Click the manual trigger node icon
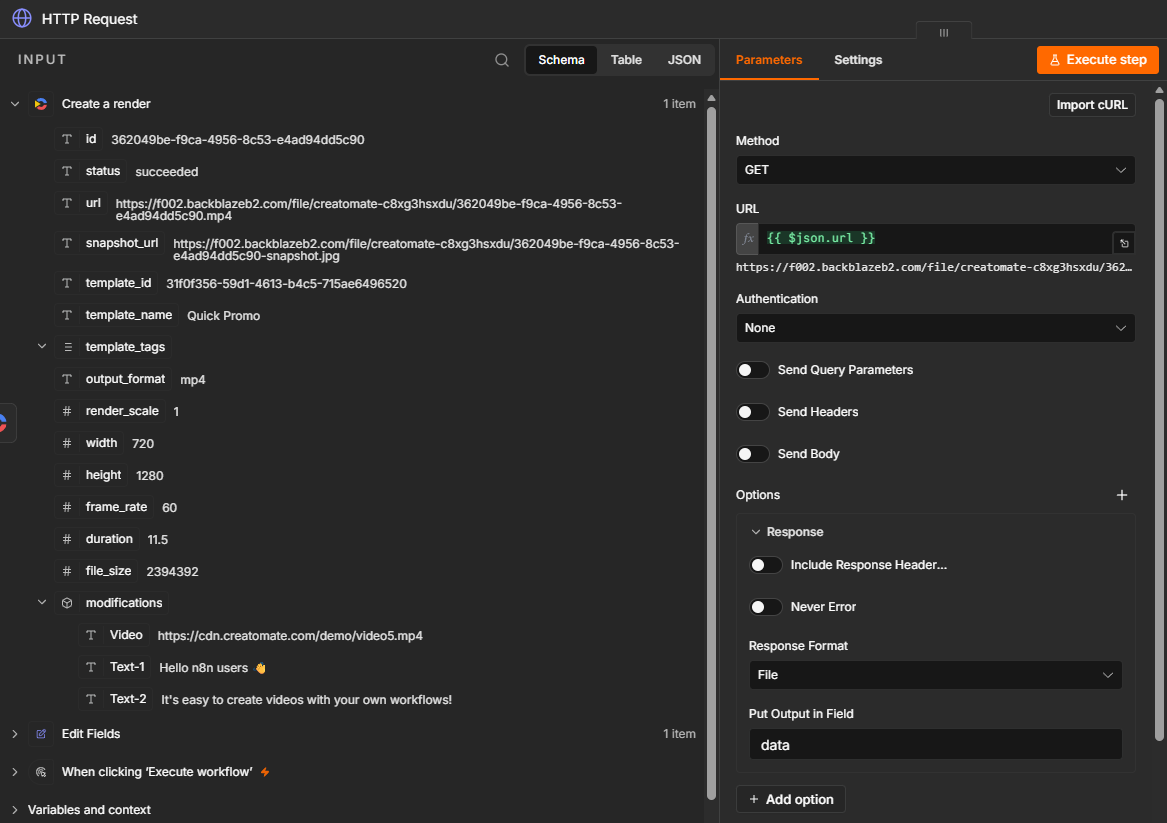The width and height of the screenshot is (1167, 823). tap(42, 772)
